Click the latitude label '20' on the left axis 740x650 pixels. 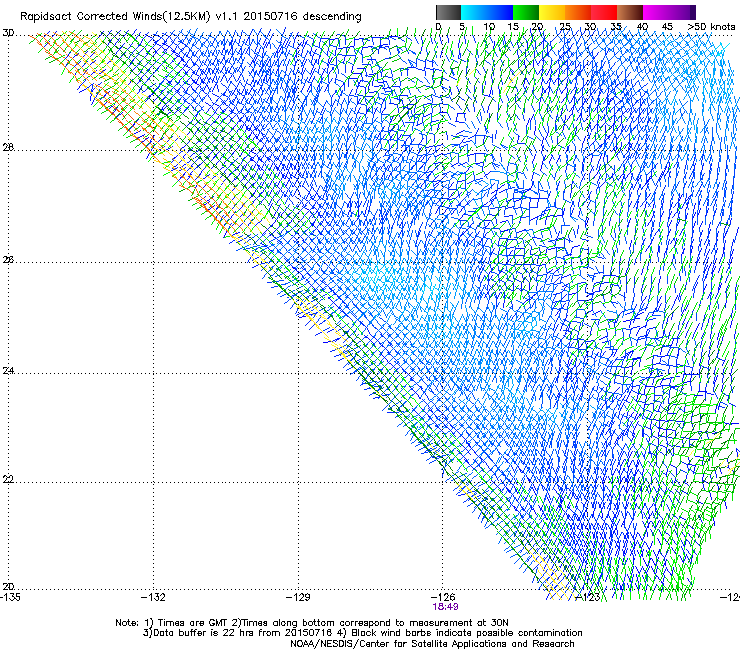[8, 586]
